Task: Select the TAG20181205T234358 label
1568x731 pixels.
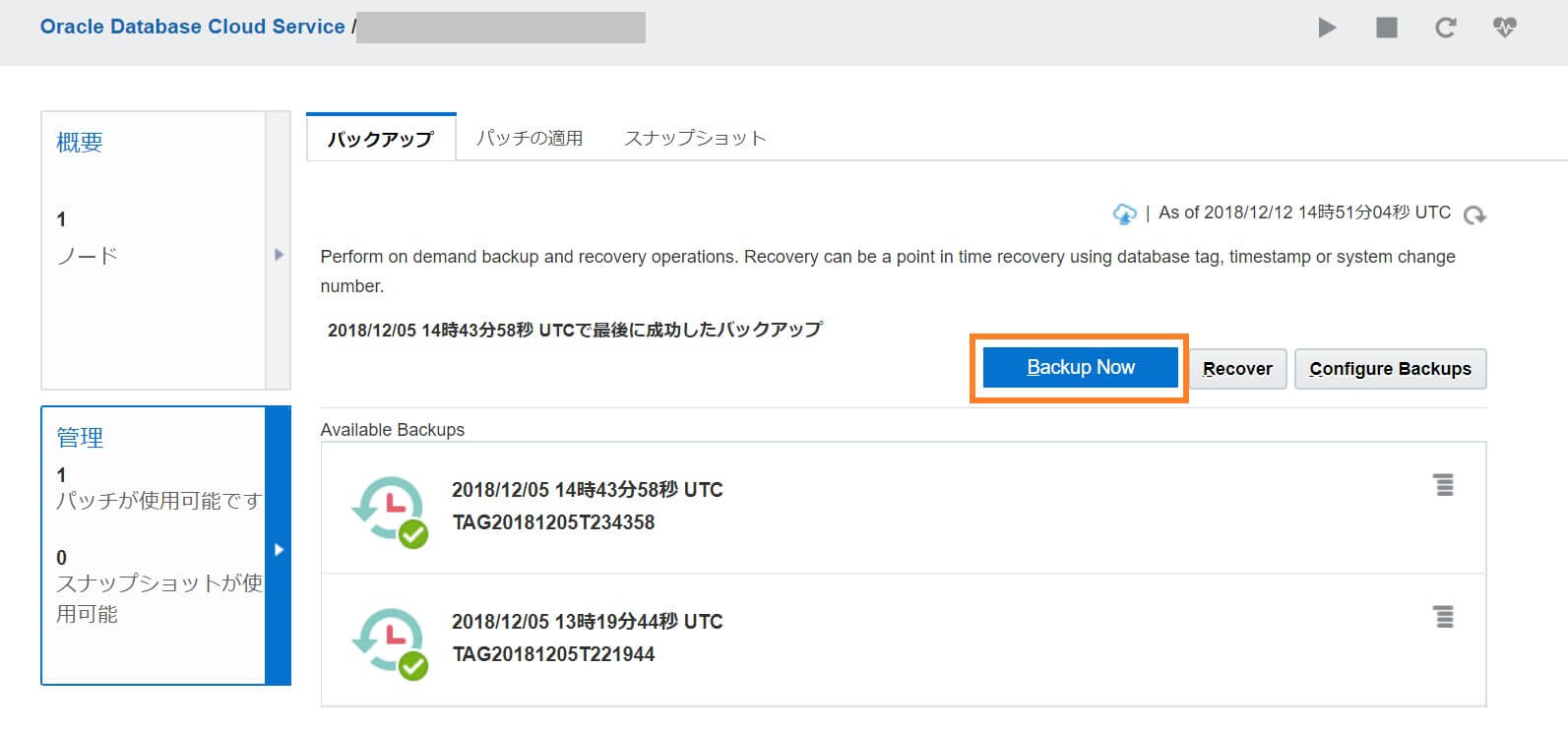Action: pos(553,522)
